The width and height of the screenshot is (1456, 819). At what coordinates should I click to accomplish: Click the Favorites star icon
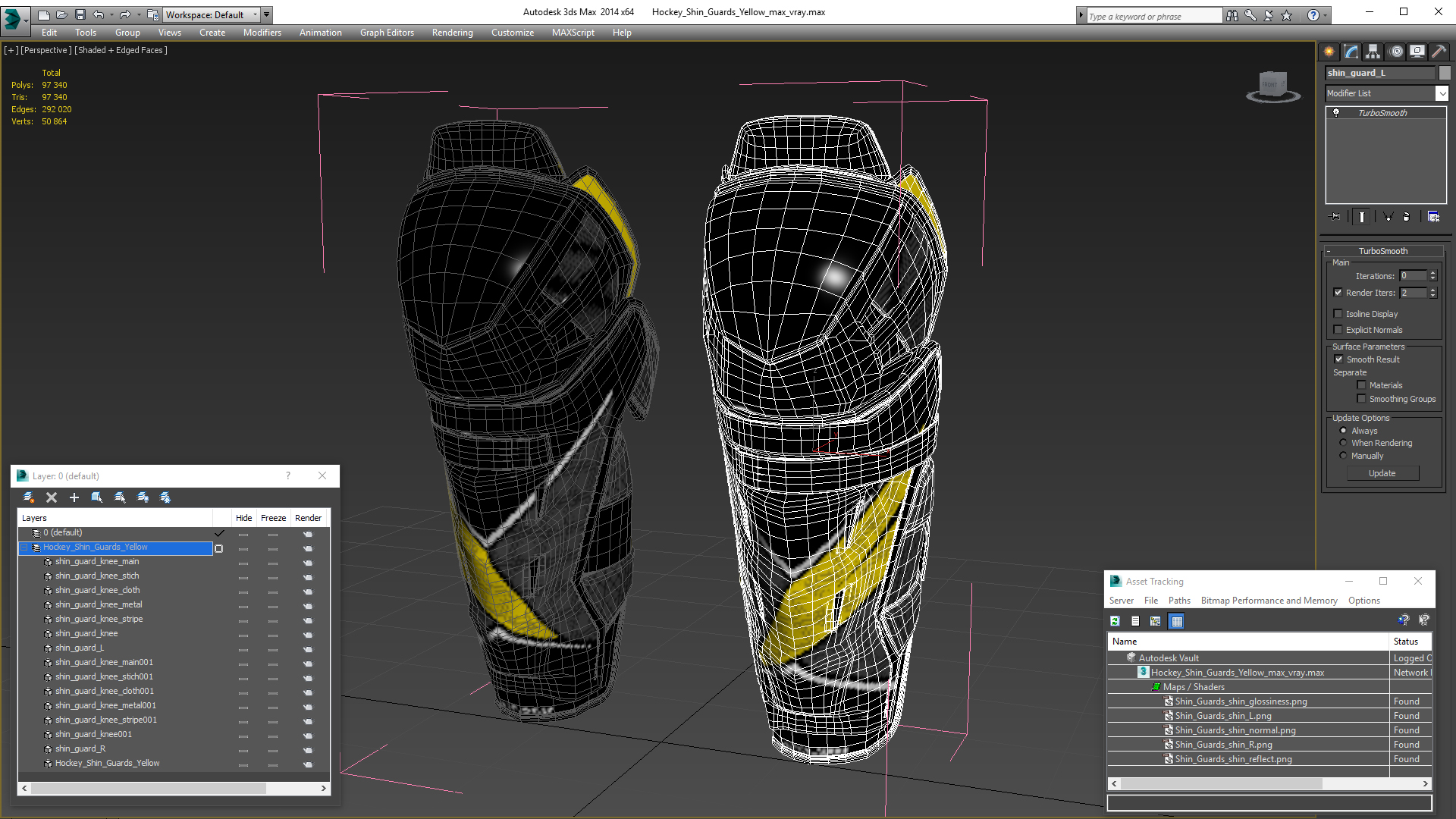[x=1287, y=15]
